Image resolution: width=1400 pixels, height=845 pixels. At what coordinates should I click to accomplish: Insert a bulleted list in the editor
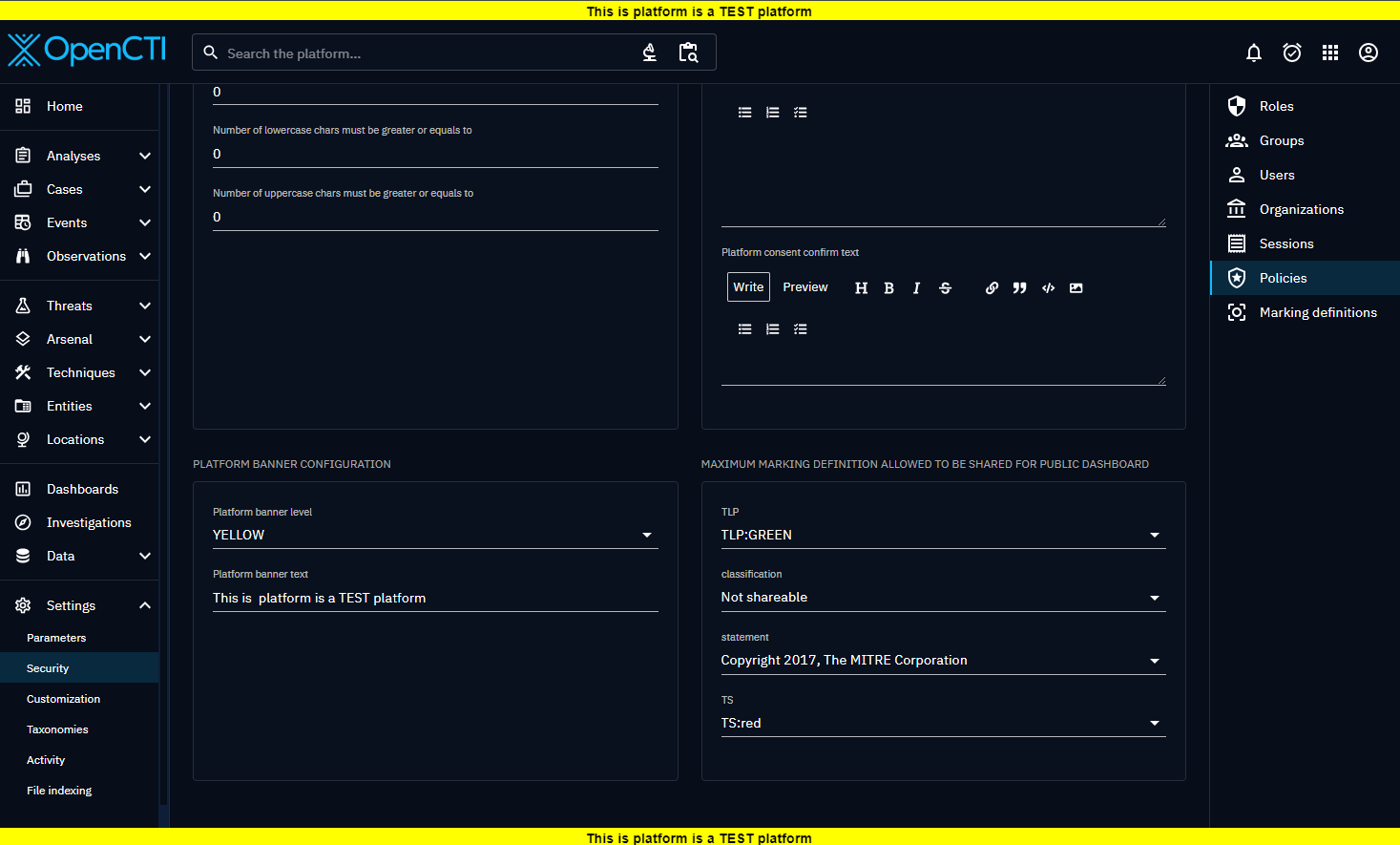click(744, 328)
